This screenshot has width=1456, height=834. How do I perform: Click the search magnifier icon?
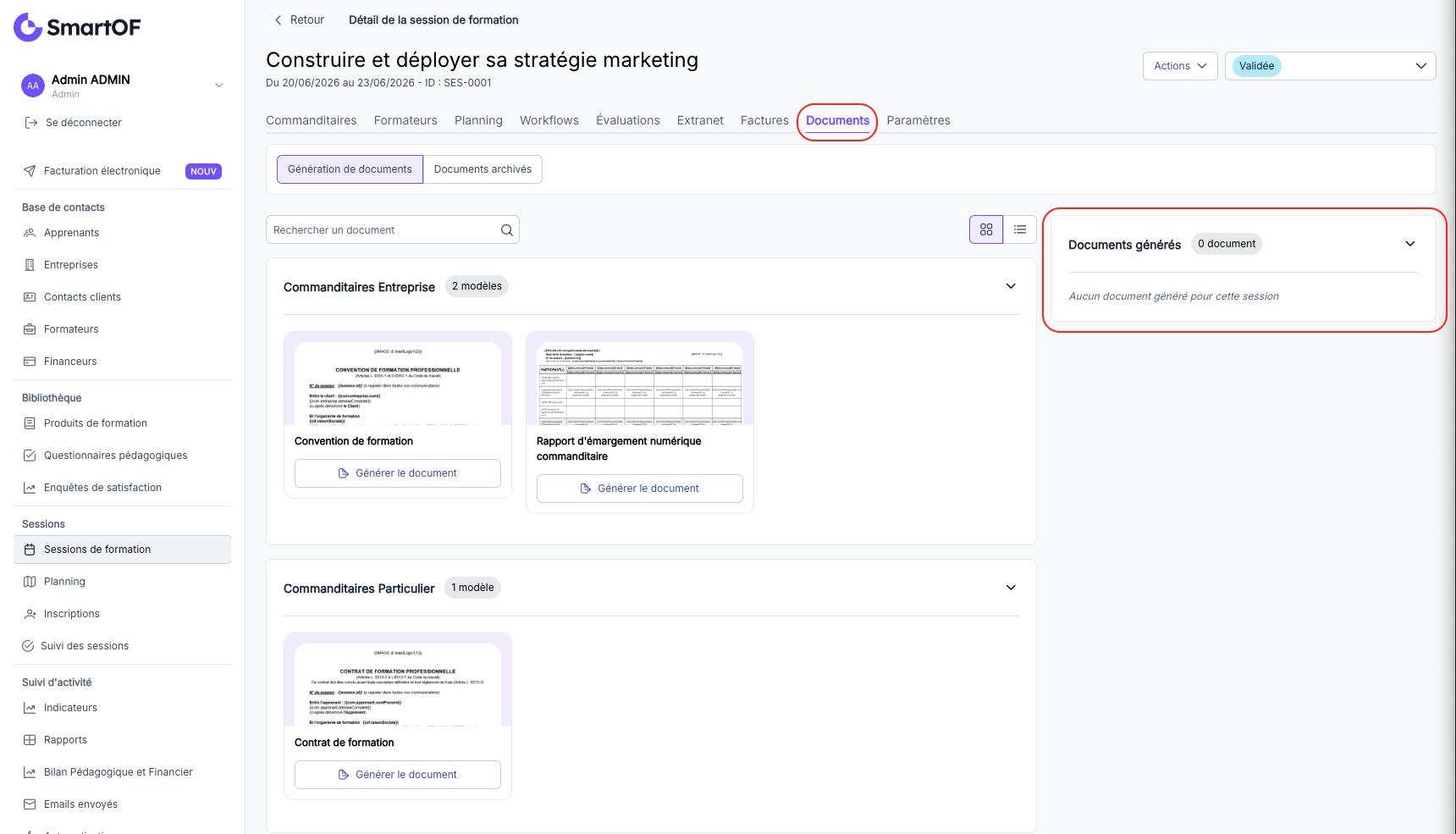click(506, 230)
